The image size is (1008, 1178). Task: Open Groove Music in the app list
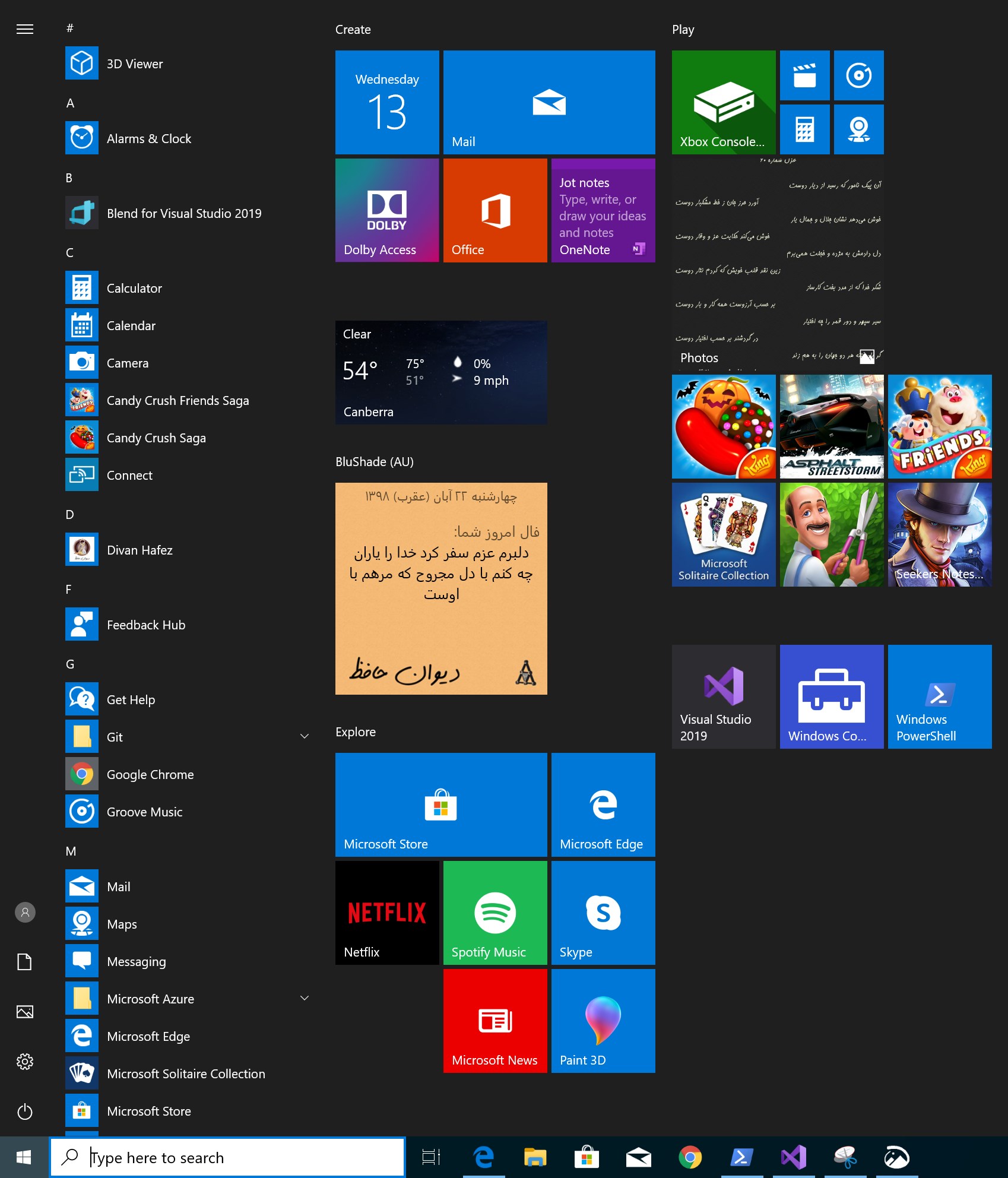click(x=188, y=812)
